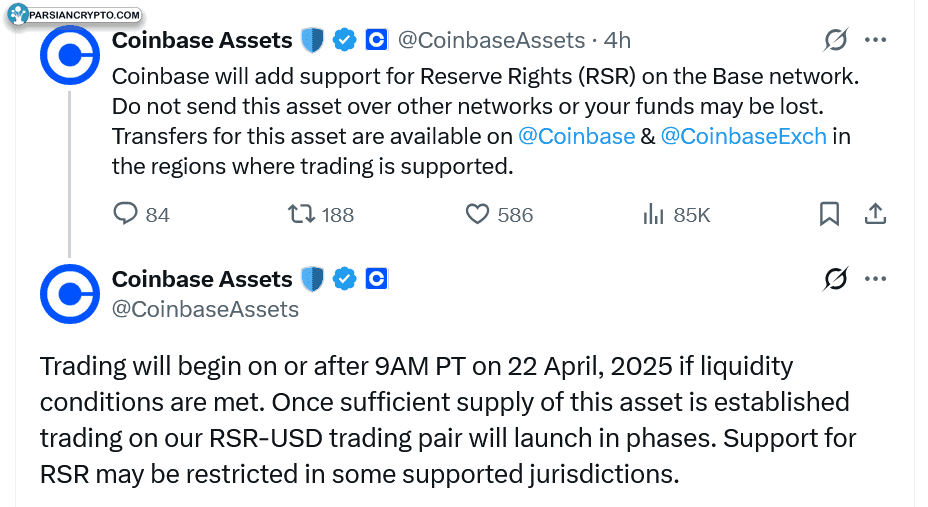View analytics showing 85K views
The image size is (928, 507).
(653, 214)
